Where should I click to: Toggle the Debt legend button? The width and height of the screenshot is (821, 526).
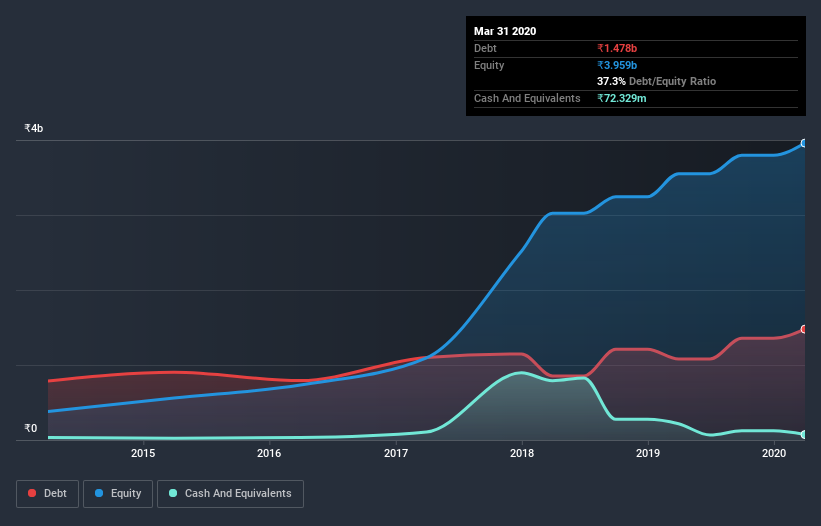point(47,494)
